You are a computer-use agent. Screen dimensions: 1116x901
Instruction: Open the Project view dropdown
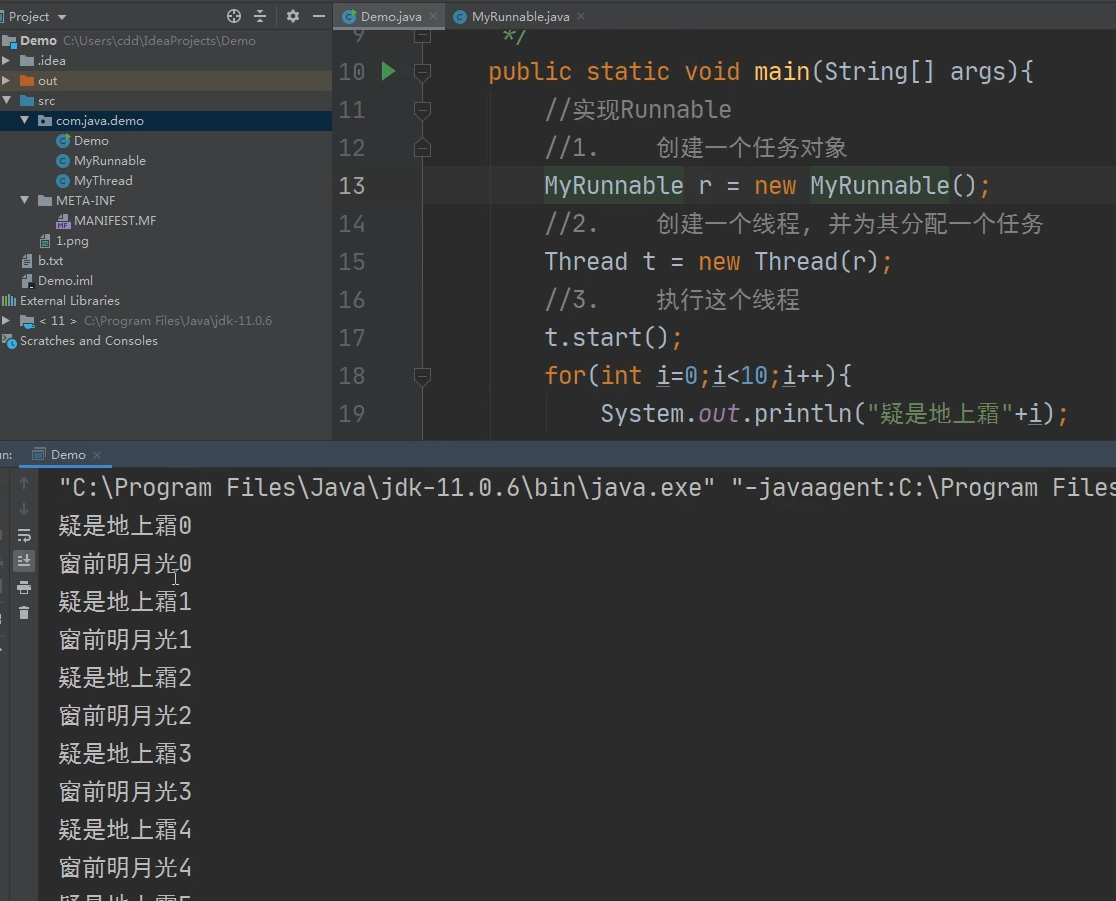tap(37, 16)
